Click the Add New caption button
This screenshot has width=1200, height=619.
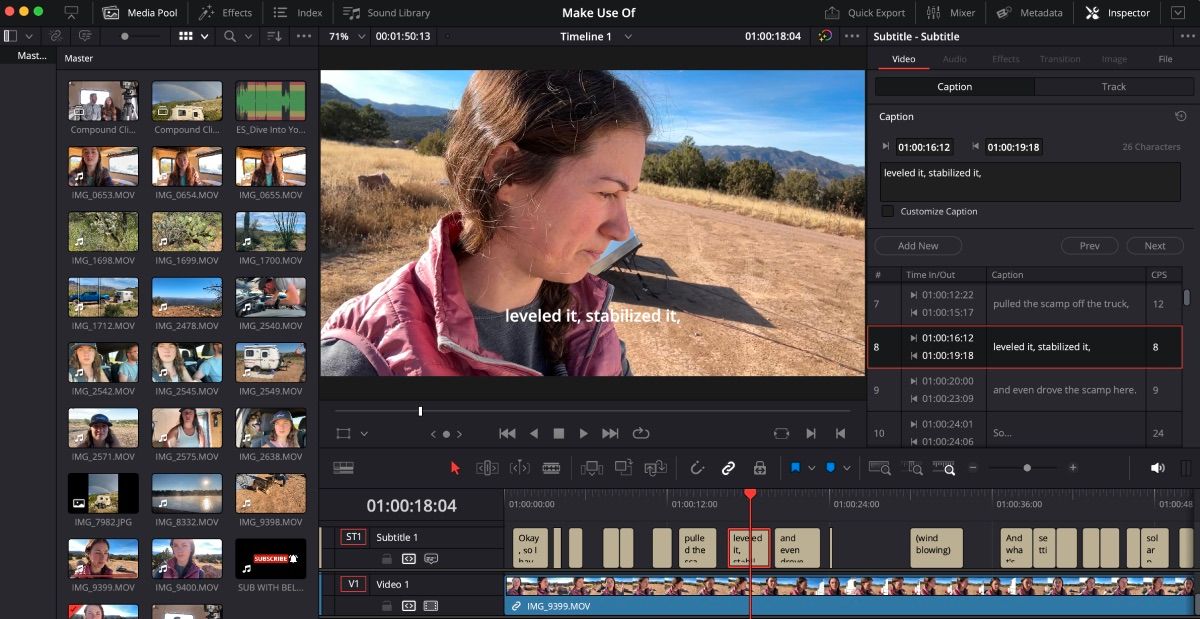coord(917,245)
